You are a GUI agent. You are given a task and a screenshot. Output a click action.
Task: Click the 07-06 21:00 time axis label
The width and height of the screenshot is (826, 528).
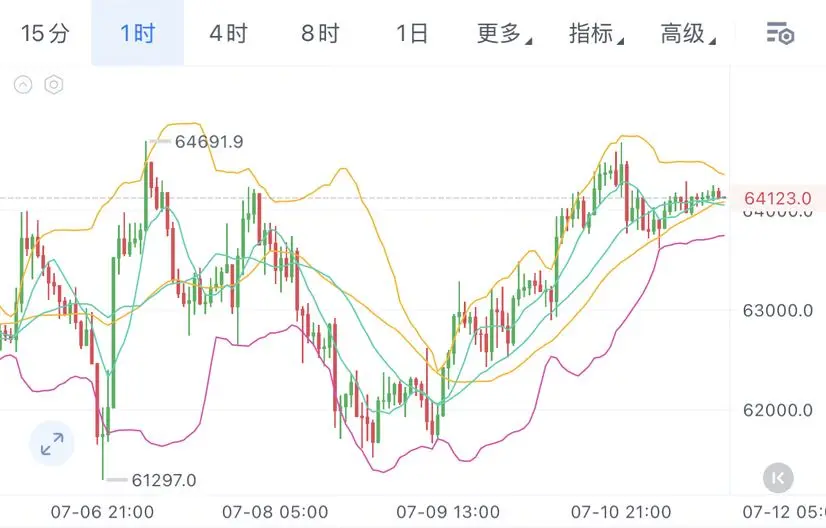coord(102,512)
